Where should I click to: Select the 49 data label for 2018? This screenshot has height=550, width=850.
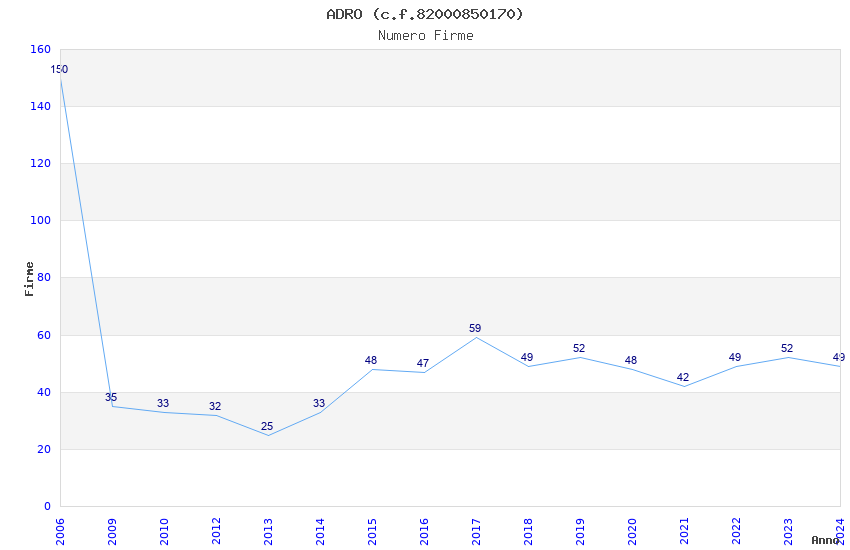[527, 357]
